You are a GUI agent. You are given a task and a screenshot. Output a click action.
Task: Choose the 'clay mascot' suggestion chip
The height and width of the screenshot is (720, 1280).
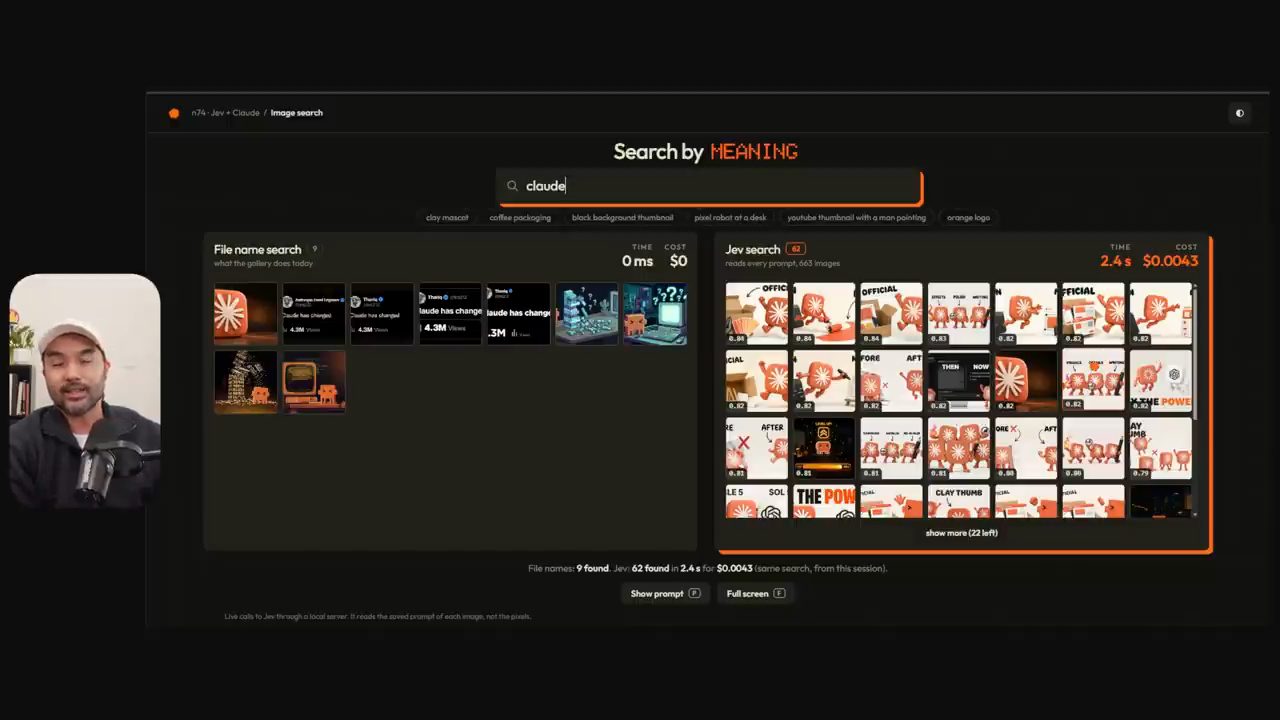[447, 217]
